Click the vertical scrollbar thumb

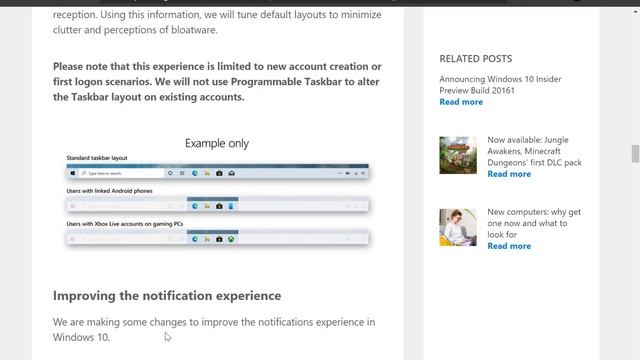(x=635, y=153)
